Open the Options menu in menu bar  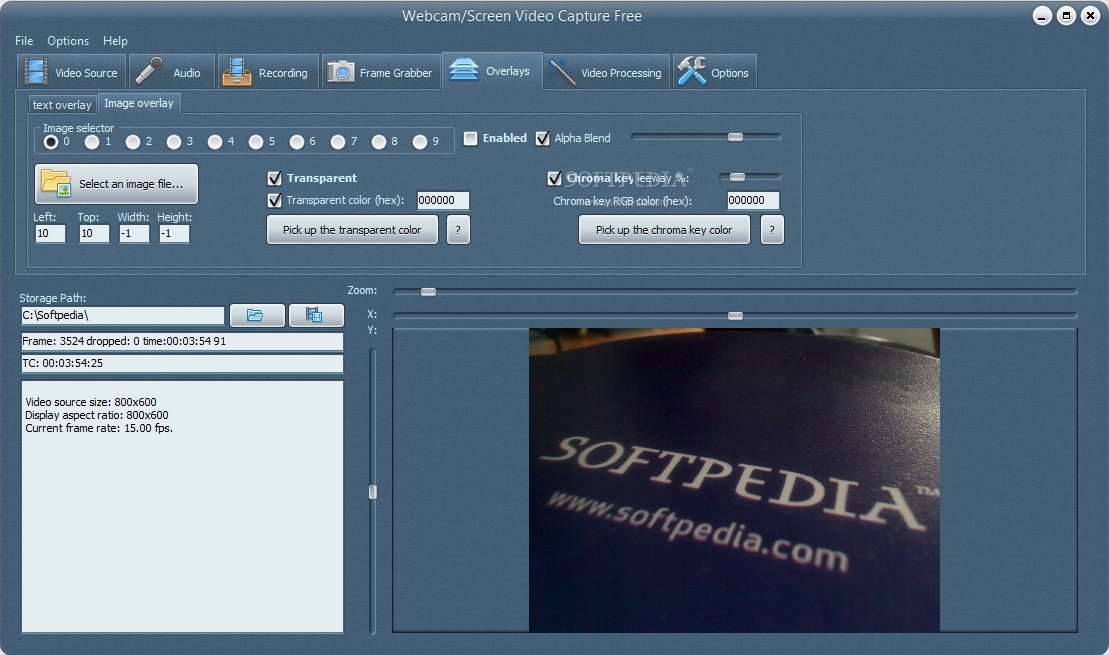(x=68, y=41)
